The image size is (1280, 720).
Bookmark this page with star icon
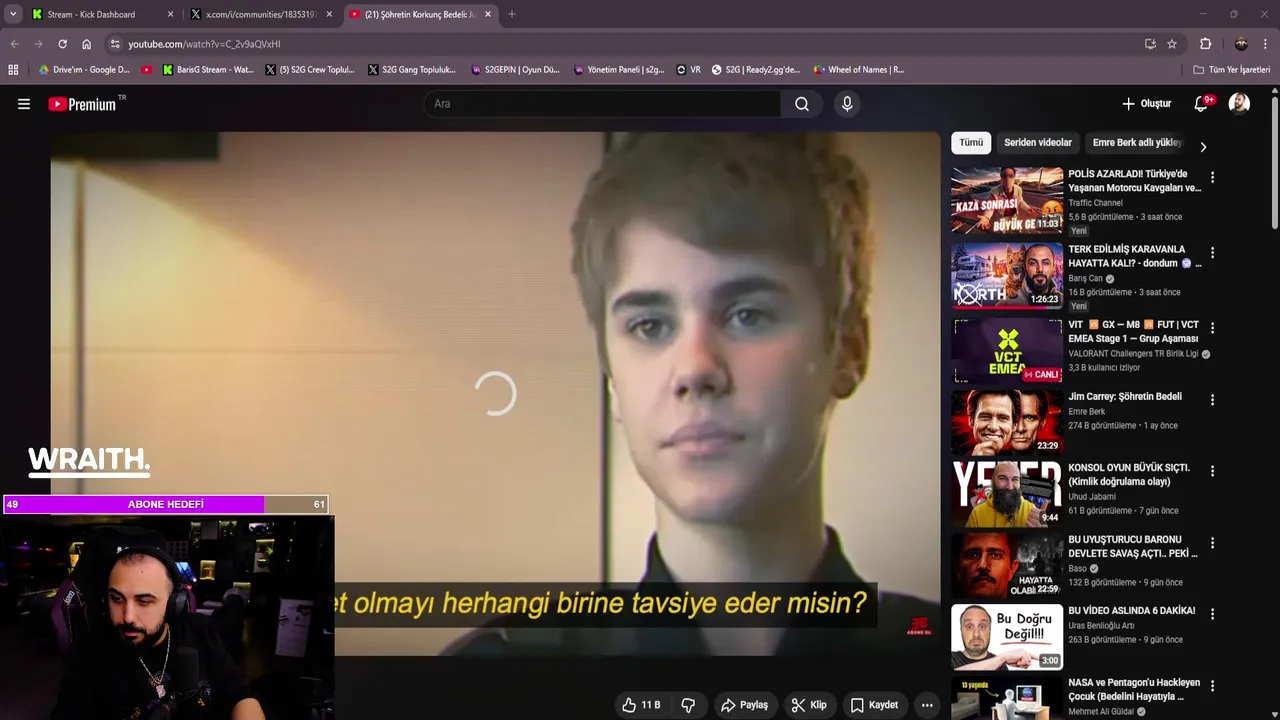1172,44
